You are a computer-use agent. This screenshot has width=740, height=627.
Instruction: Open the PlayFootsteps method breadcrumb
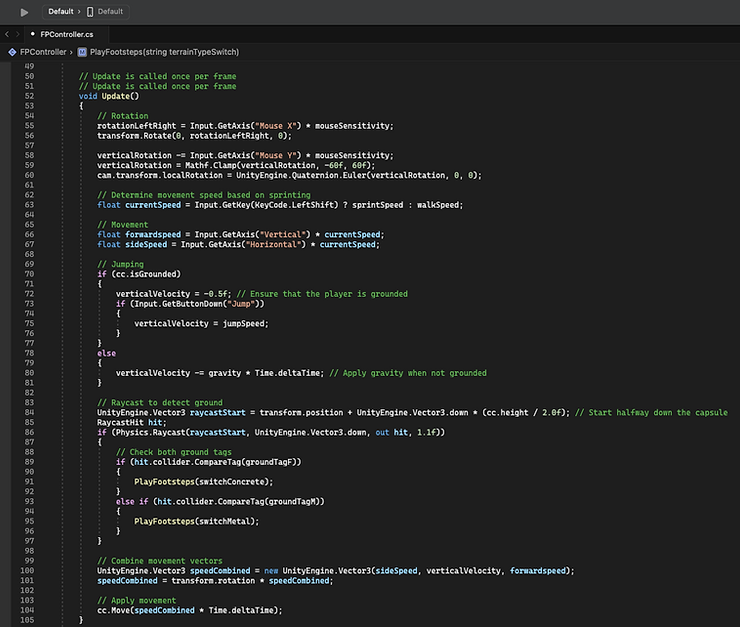(x=164, y=52)
